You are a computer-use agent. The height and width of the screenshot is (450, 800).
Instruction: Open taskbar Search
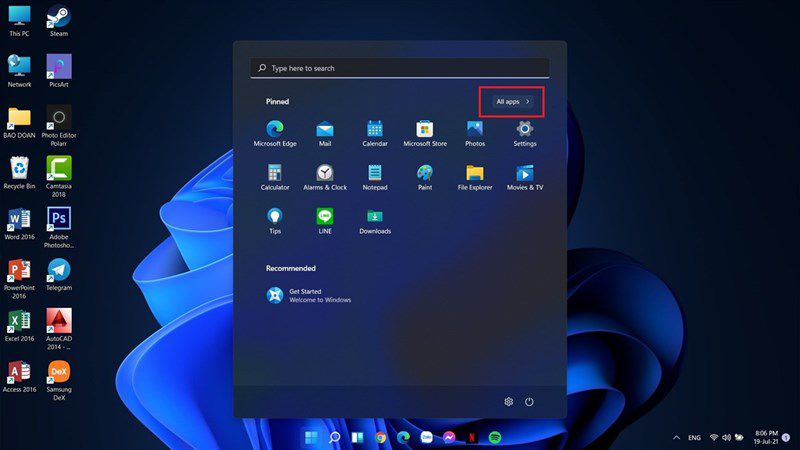pos(334,437)
